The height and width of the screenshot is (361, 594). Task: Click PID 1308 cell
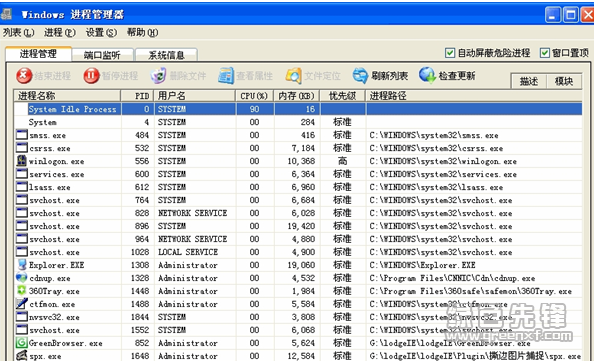[140, 265]
